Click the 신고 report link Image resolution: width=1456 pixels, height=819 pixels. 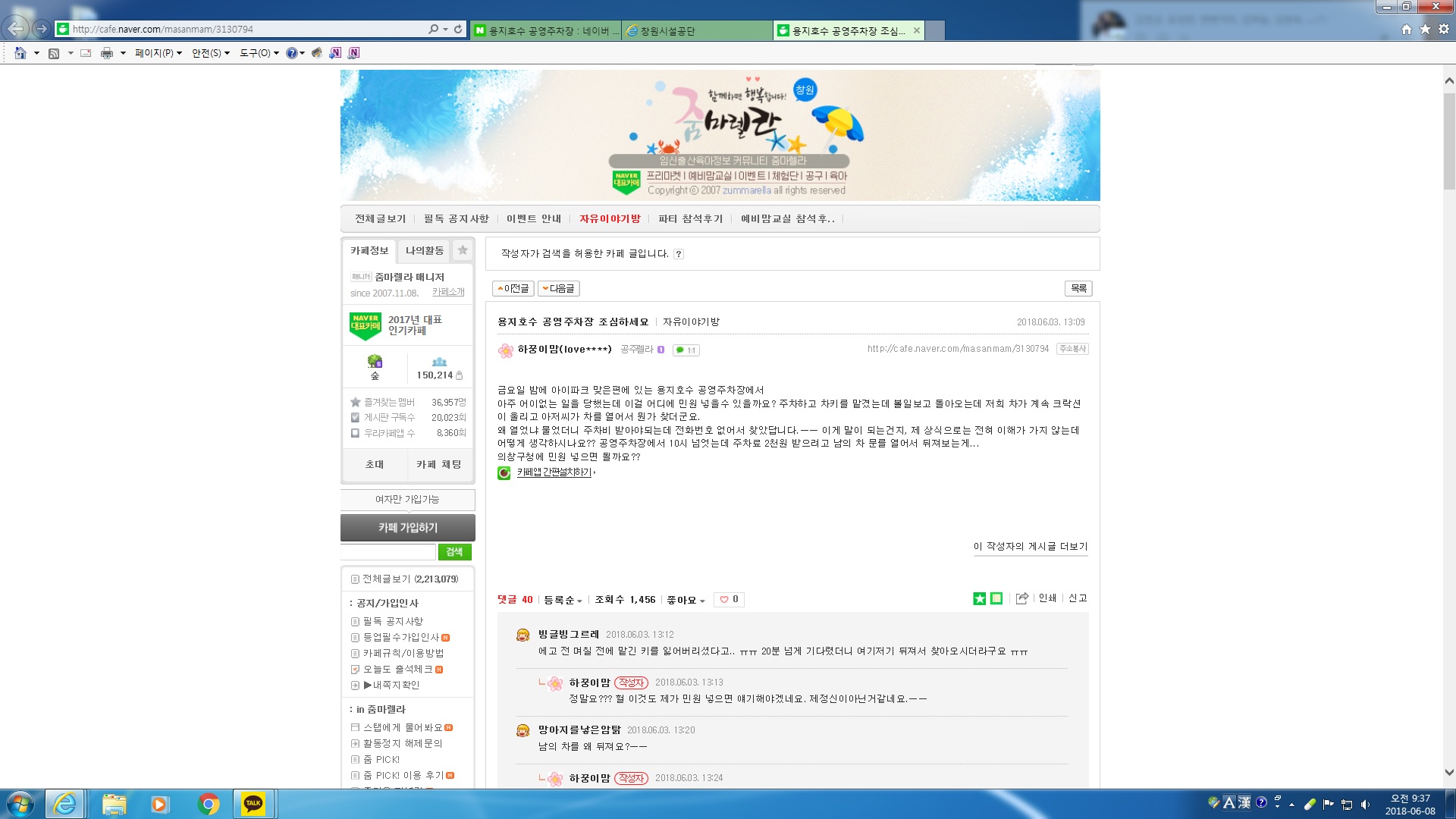1078,598
